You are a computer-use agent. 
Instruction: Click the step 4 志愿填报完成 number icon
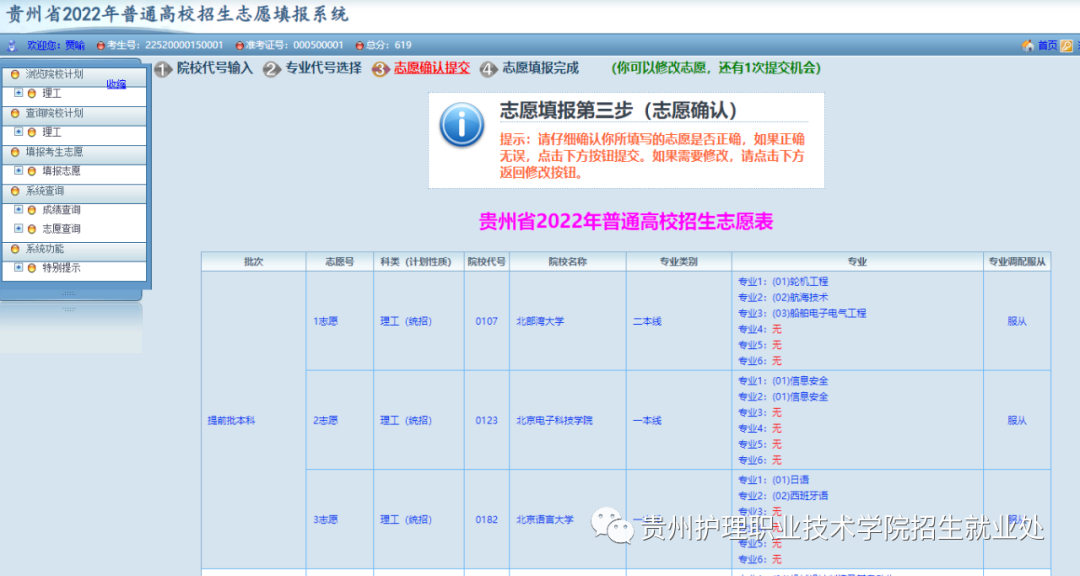[488, 69]
